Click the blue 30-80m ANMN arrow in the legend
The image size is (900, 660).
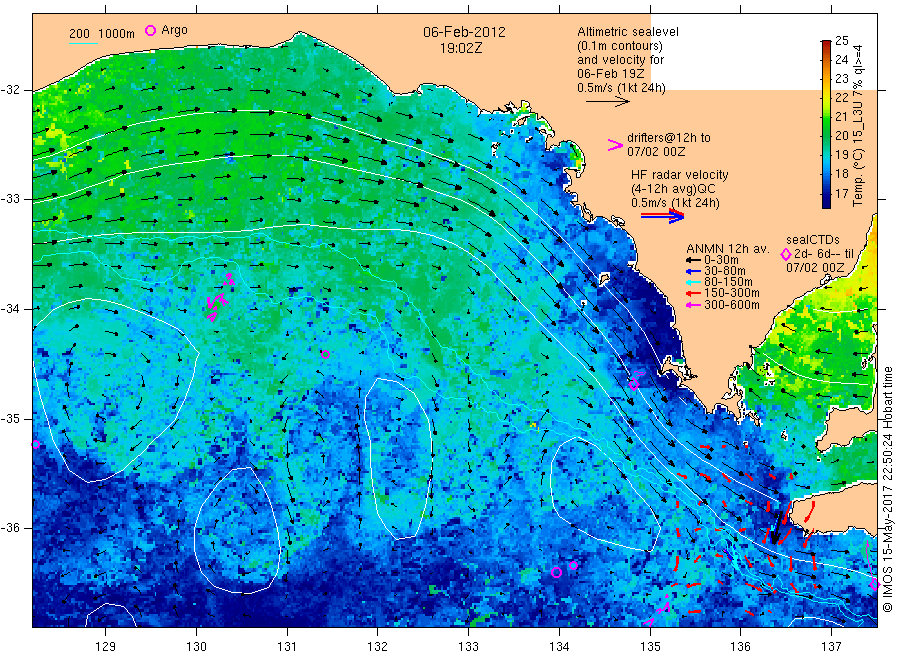click(x=694, y=271)
